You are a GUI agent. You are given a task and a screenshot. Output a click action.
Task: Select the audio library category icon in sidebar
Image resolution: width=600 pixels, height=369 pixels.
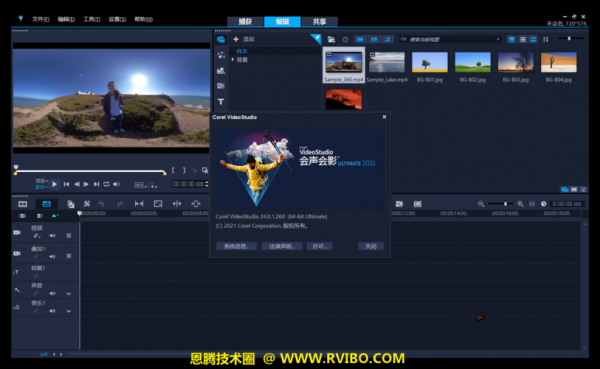(x=221, y=55)
